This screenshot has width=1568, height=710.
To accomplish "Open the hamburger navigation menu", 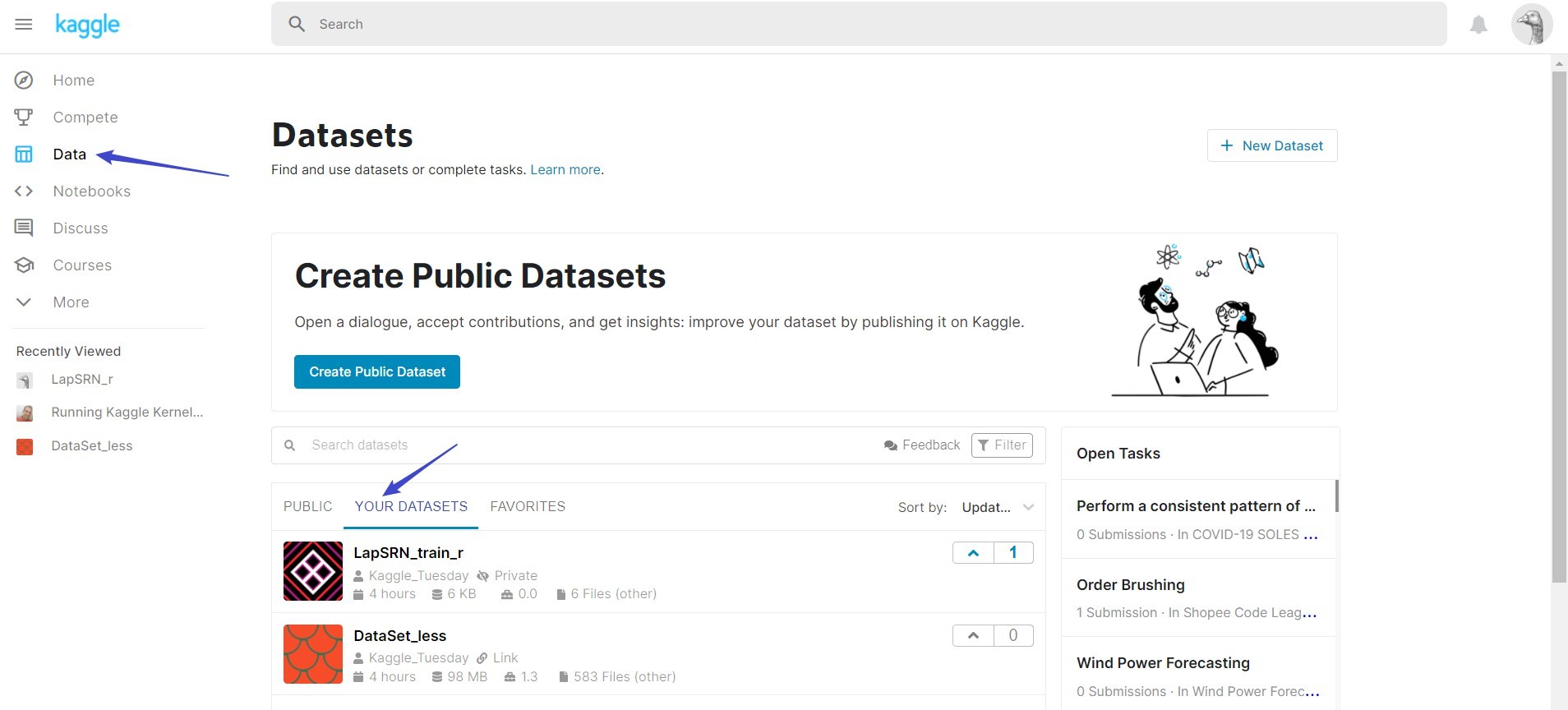I will [x=24, y=24].
